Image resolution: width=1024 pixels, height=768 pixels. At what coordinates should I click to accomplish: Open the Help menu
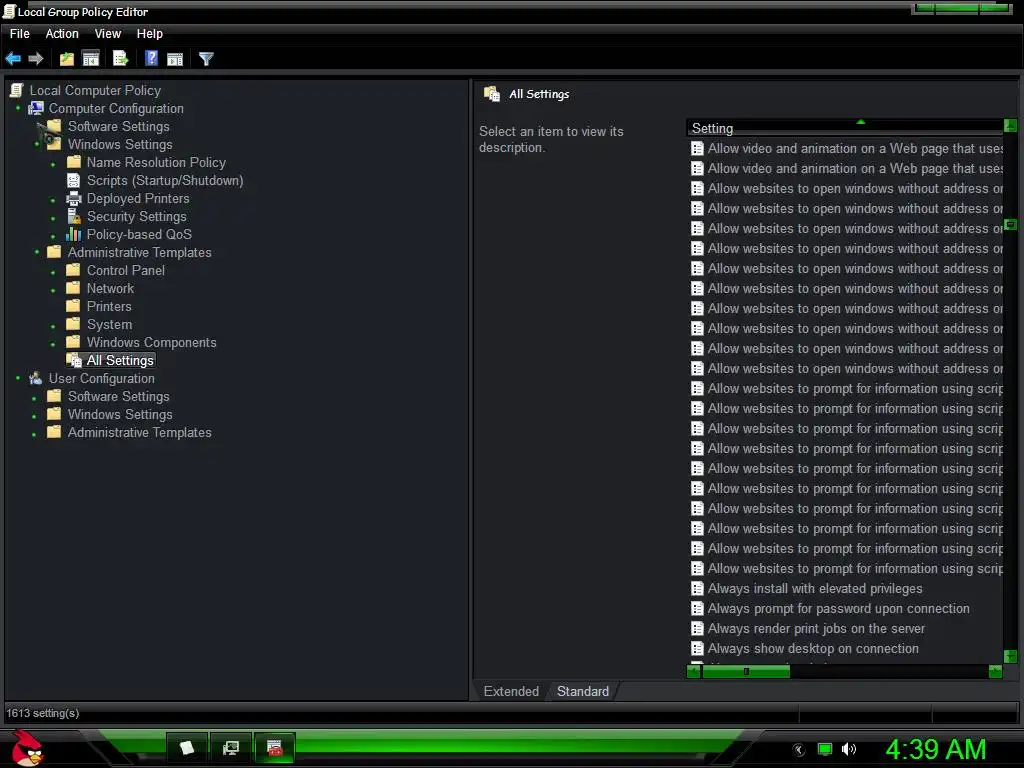point(150,34)
